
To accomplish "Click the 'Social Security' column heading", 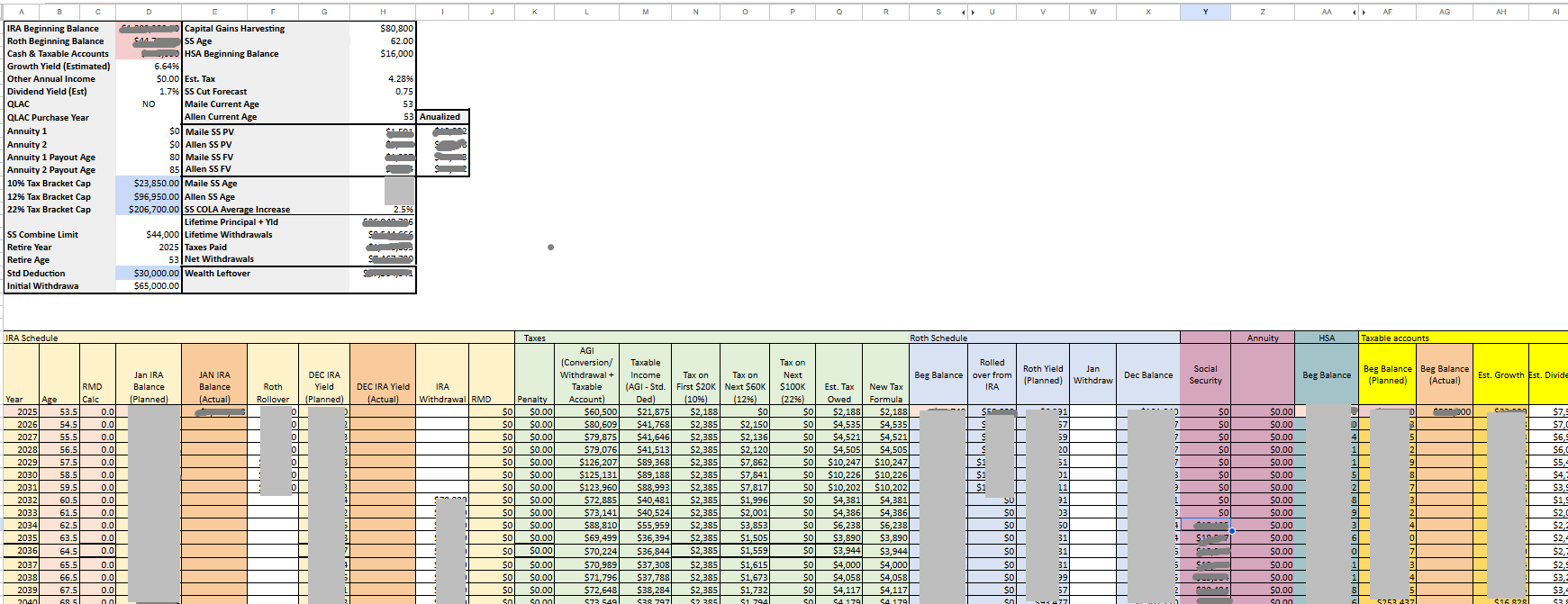I will (x=1205, y=374).
